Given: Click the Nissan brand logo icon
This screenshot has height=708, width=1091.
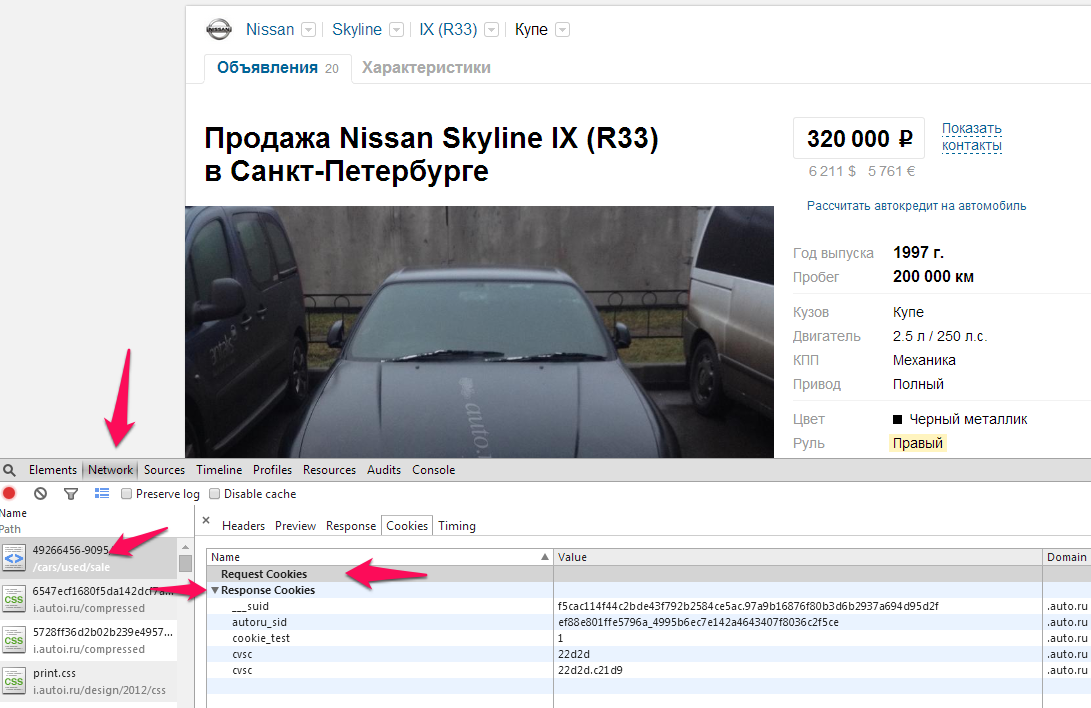Looking at the screenshot, I should pyautogui.click(x=218, y=29).
